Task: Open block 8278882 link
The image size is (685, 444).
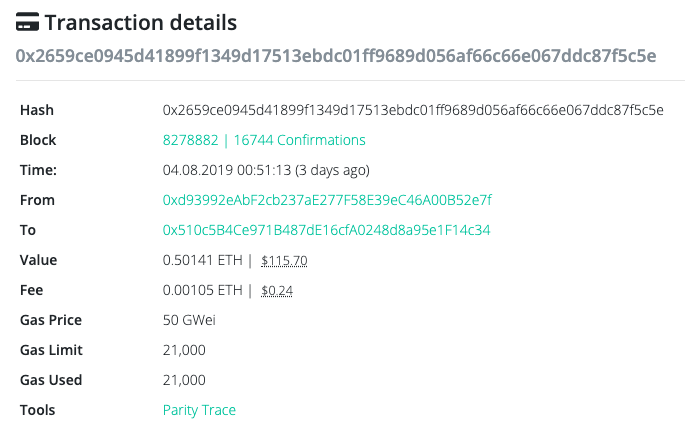Action: click(x=191, y=140)
